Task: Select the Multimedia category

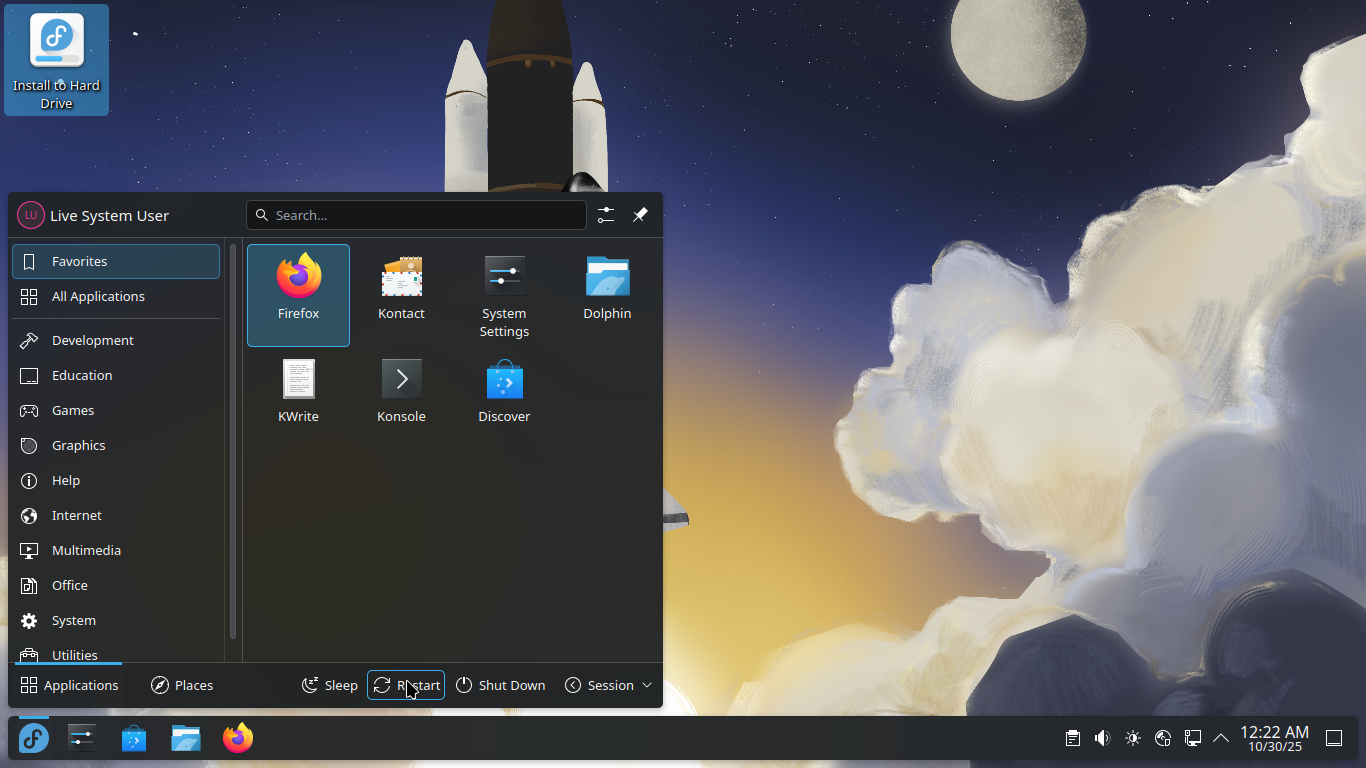Action: (116, 550)
